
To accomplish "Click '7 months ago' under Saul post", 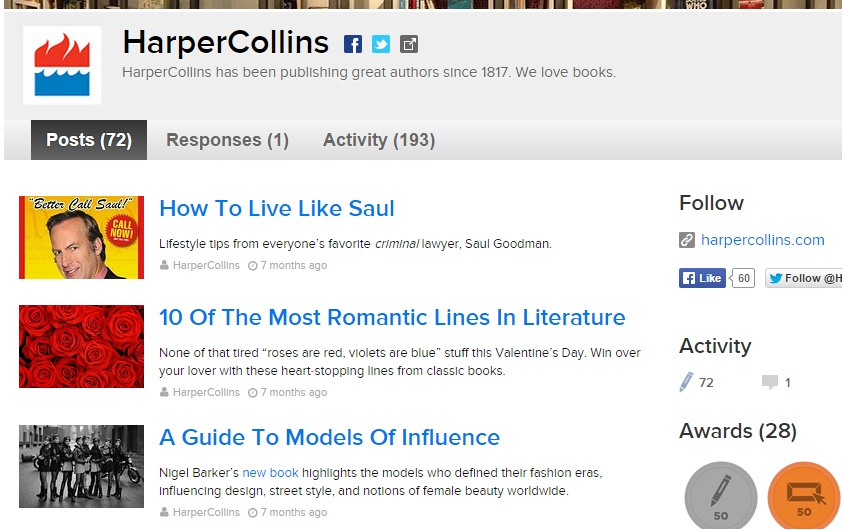I will (x=294, y=266).
